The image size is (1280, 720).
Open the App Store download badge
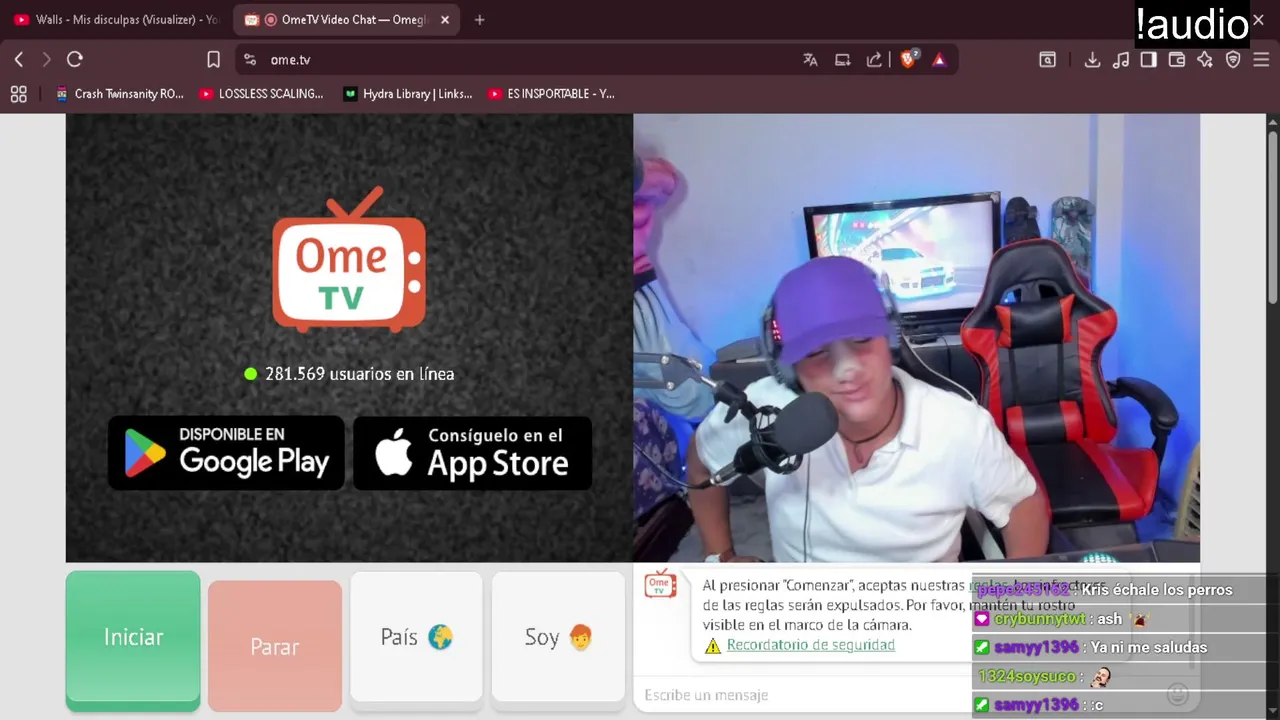472,453
